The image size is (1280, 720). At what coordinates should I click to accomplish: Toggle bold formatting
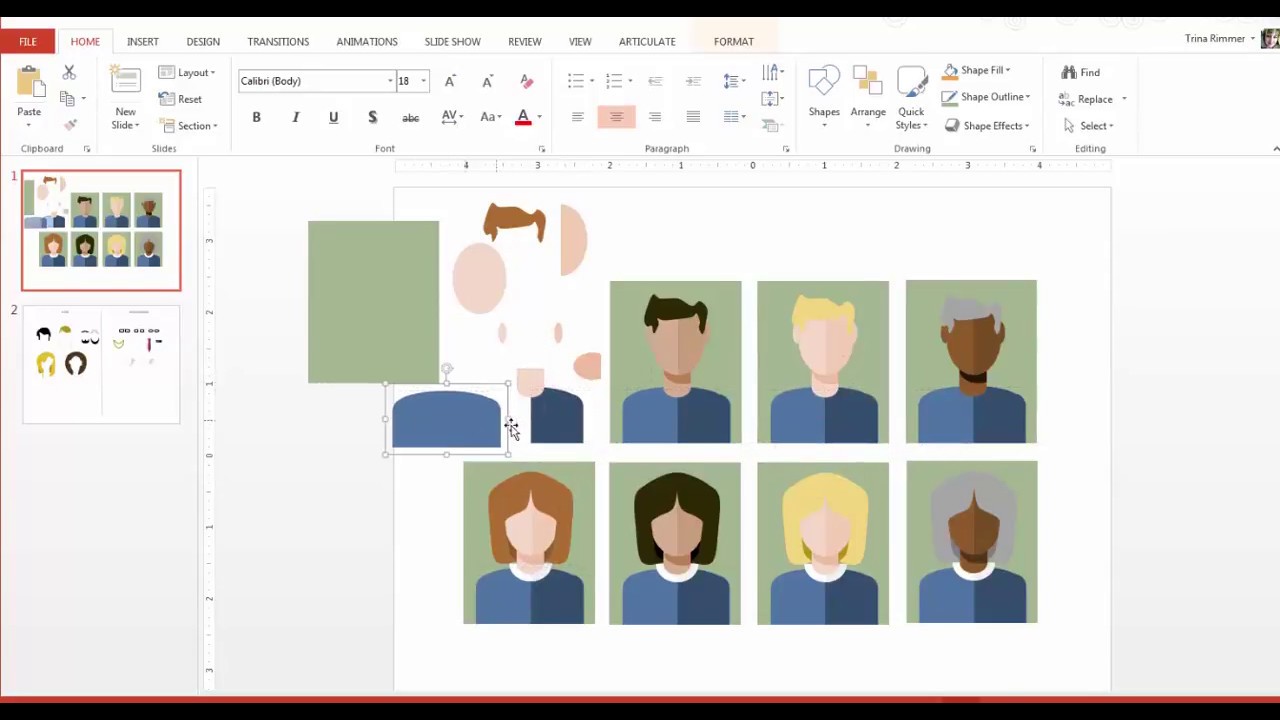point(256,117)
